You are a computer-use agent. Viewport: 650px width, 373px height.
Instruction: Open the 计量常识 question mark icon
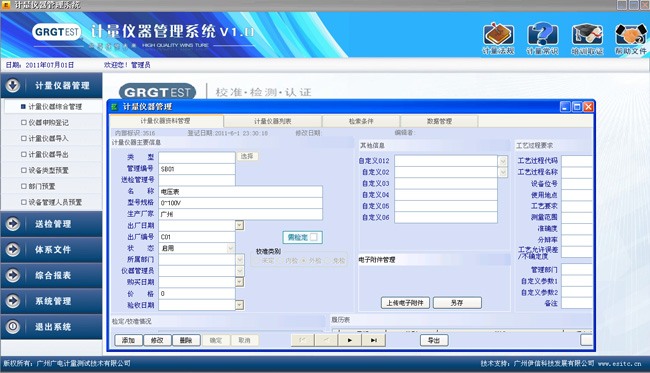coord(543,34)
